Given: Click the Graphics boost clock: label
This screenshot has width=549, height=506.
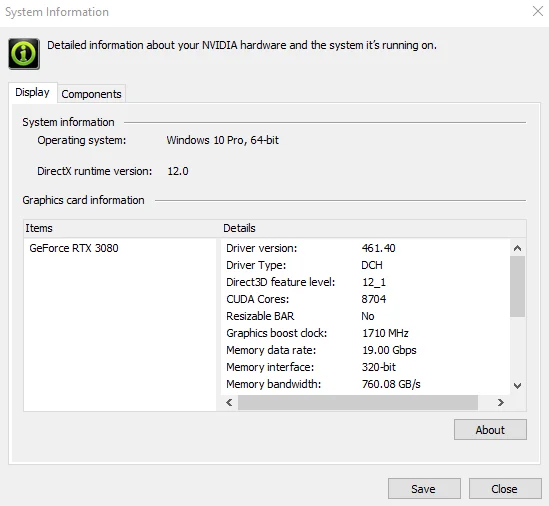Looking at the screenshot, I should tap(277, 333).
